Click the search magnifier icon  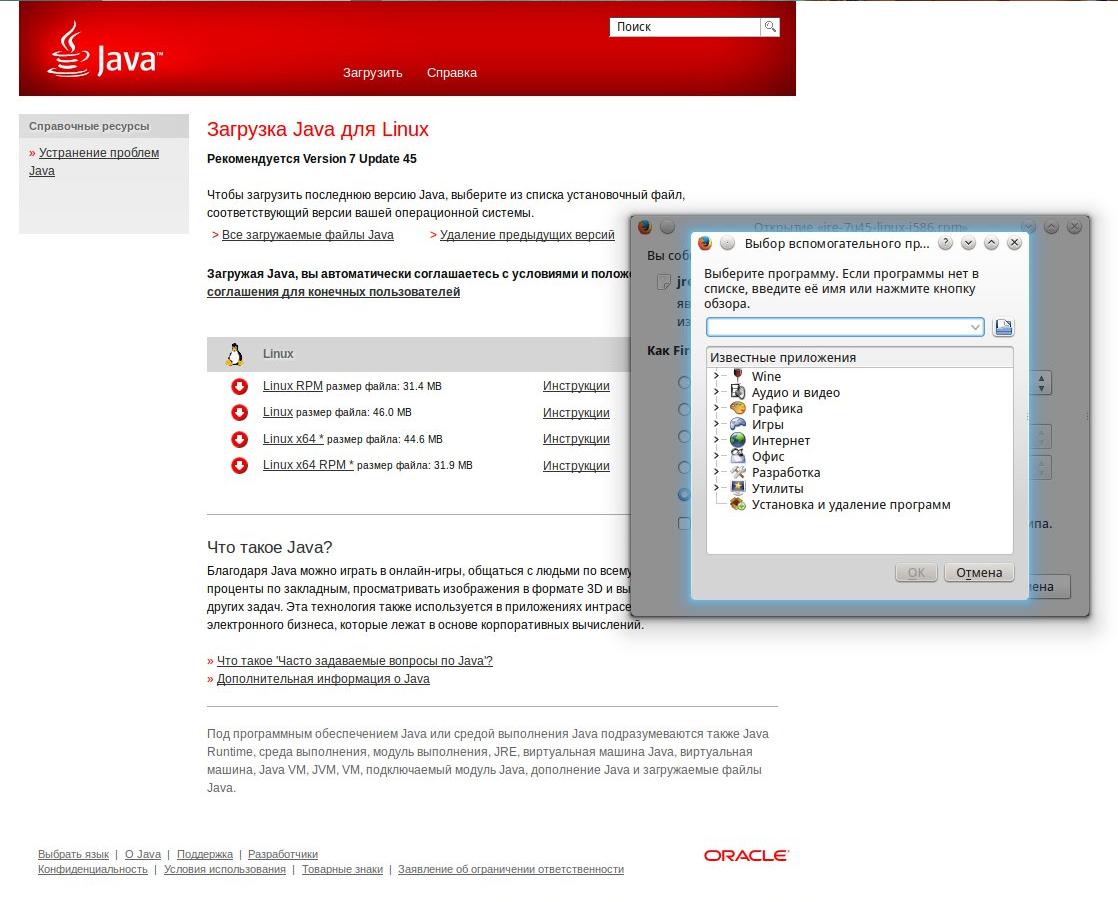point(770,27)
